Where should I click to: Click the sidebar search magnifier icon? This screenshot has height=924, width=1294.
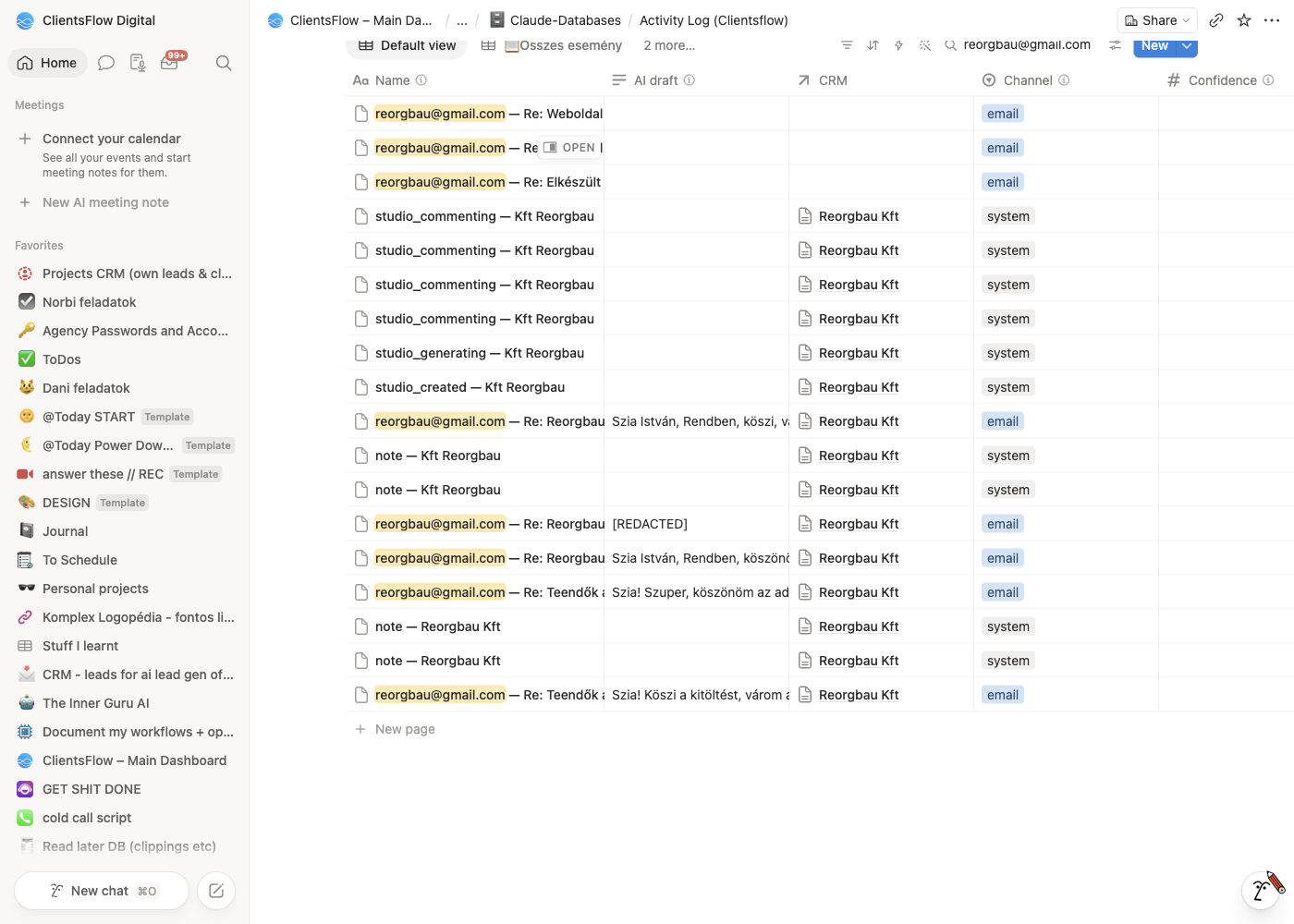[224, 63]
